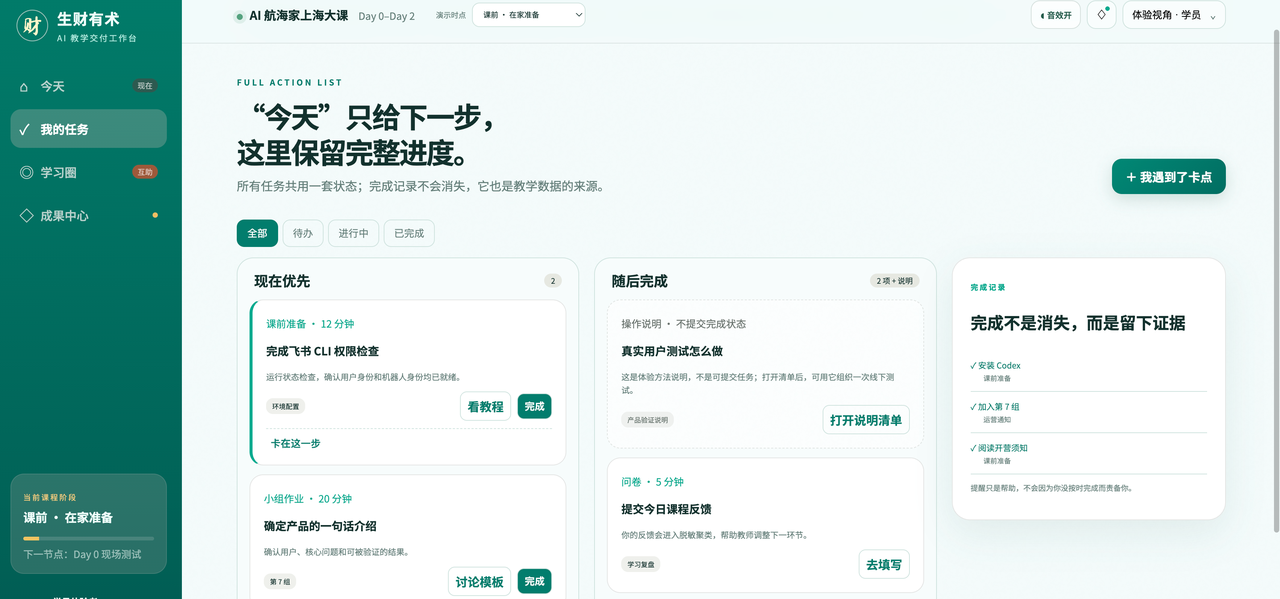Click the 我遇到了卡点 button
The height and width of the screenshot is (599, 1280).
(x=1168, y=176)
